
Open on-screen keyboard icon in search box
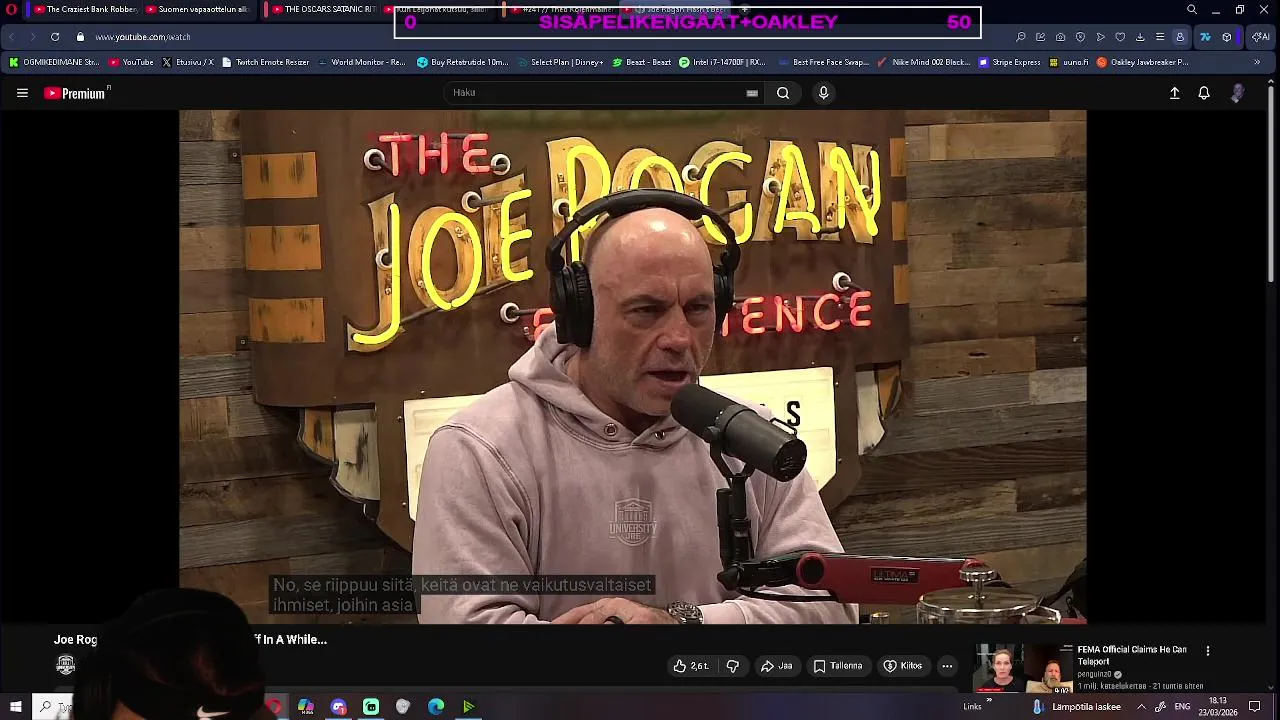click(x=752, y=93)
